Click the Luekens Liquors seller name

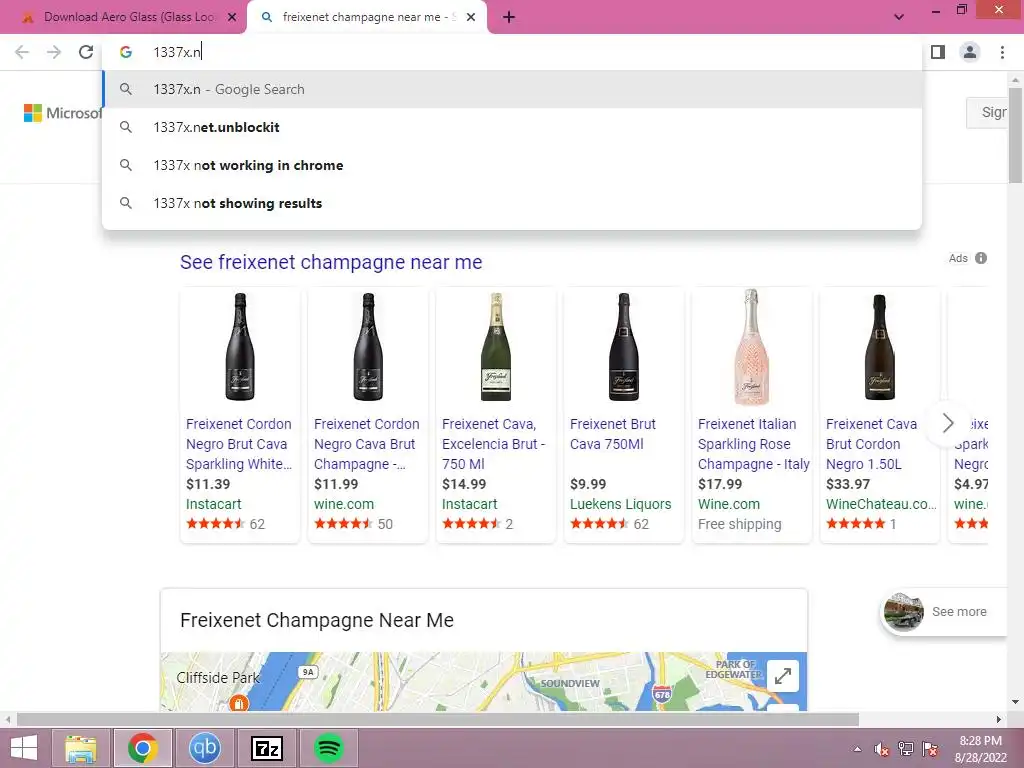(x=620, y=504)
